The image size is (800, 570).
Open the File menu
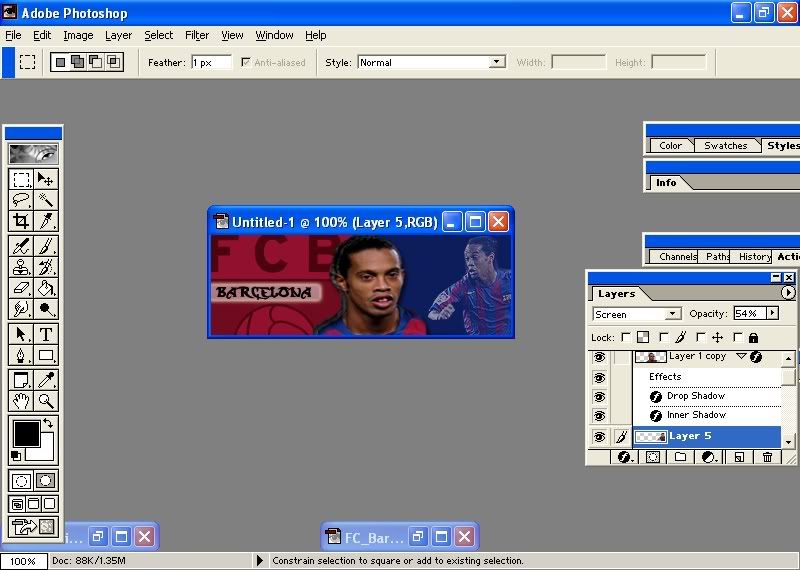pyautogui.click(x=13, y=35)
